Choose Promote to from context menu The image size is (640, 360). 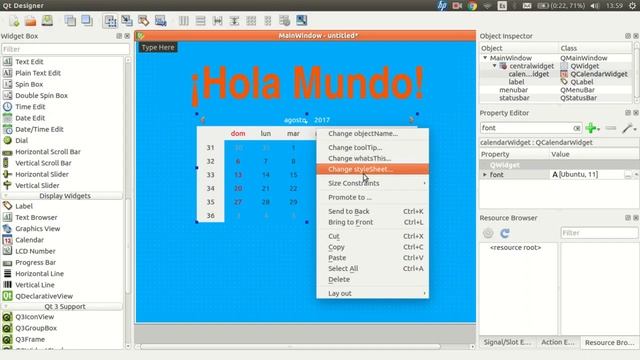click(372, 197)
